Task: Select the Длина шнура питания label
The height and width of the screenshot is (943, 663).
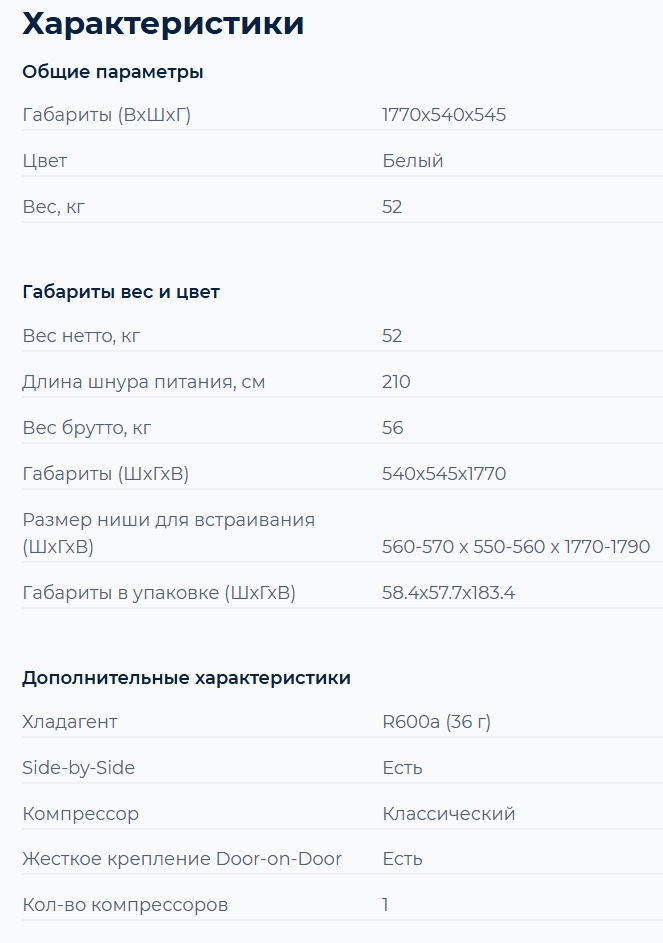Action: point(143,382)
